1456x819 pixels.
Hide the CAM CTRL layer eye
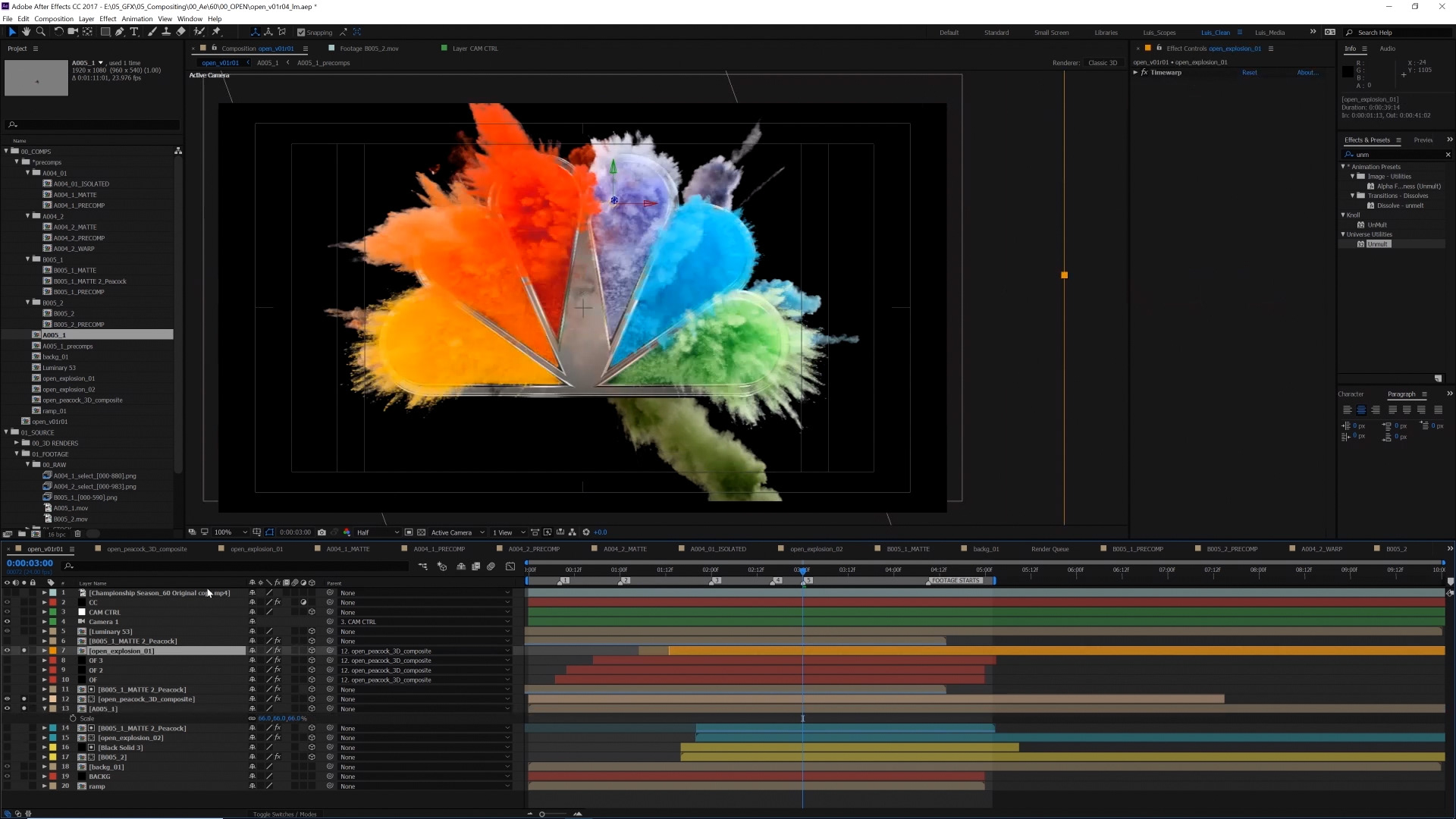[x=7, y=612]
